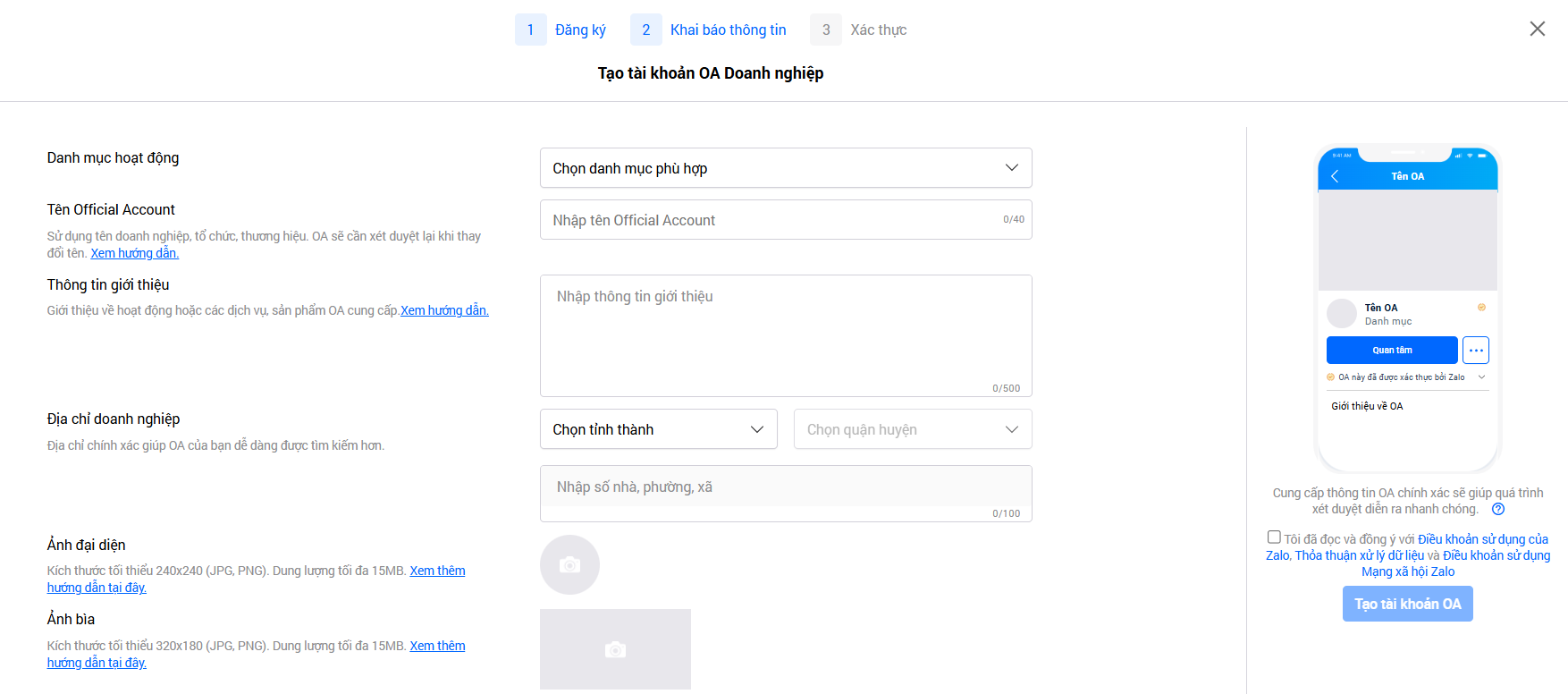Click the back arrow in phone preview
The image size is (1568, 694).
1335,176
